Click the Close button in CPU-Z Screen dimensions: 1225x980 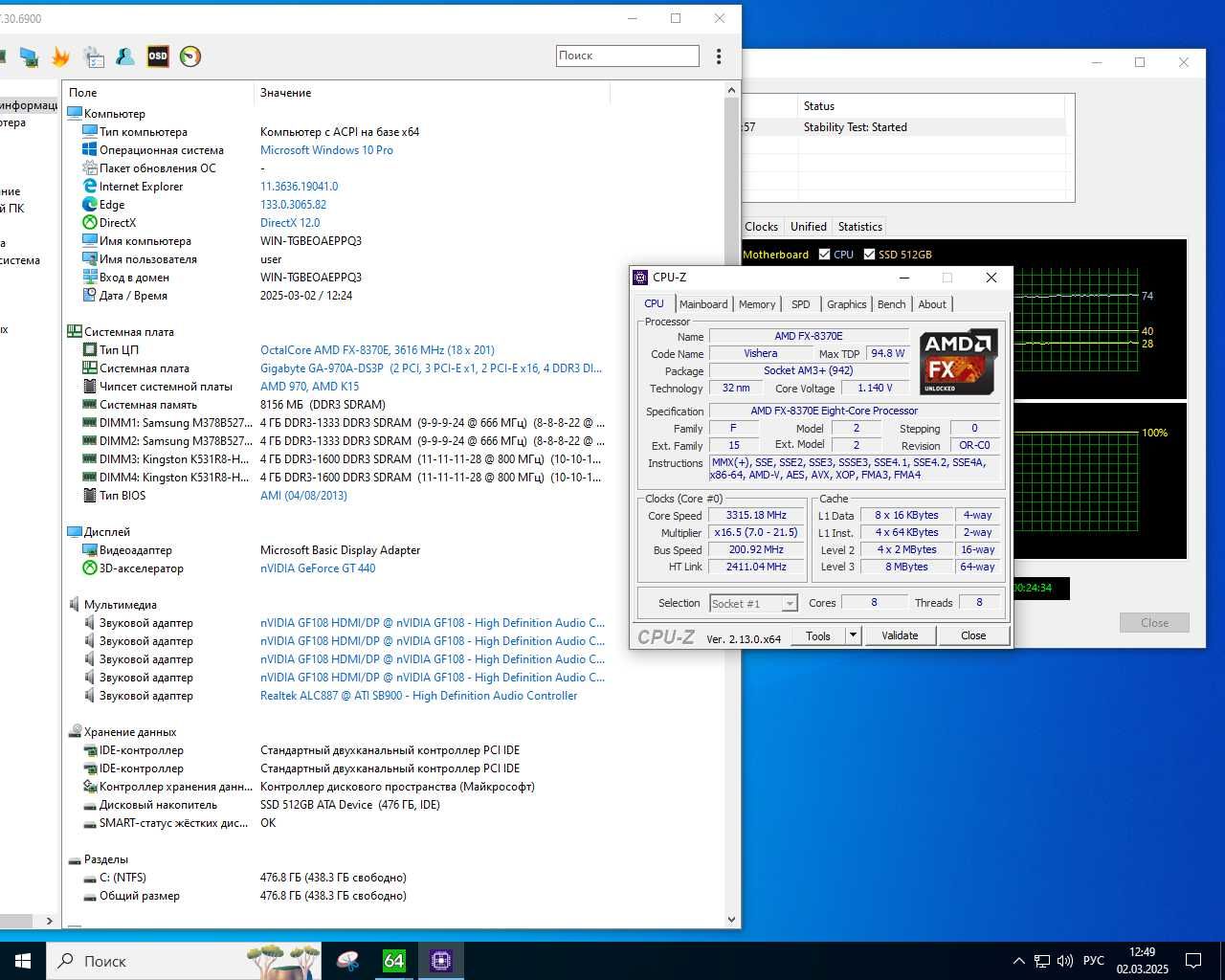(973, 635)
